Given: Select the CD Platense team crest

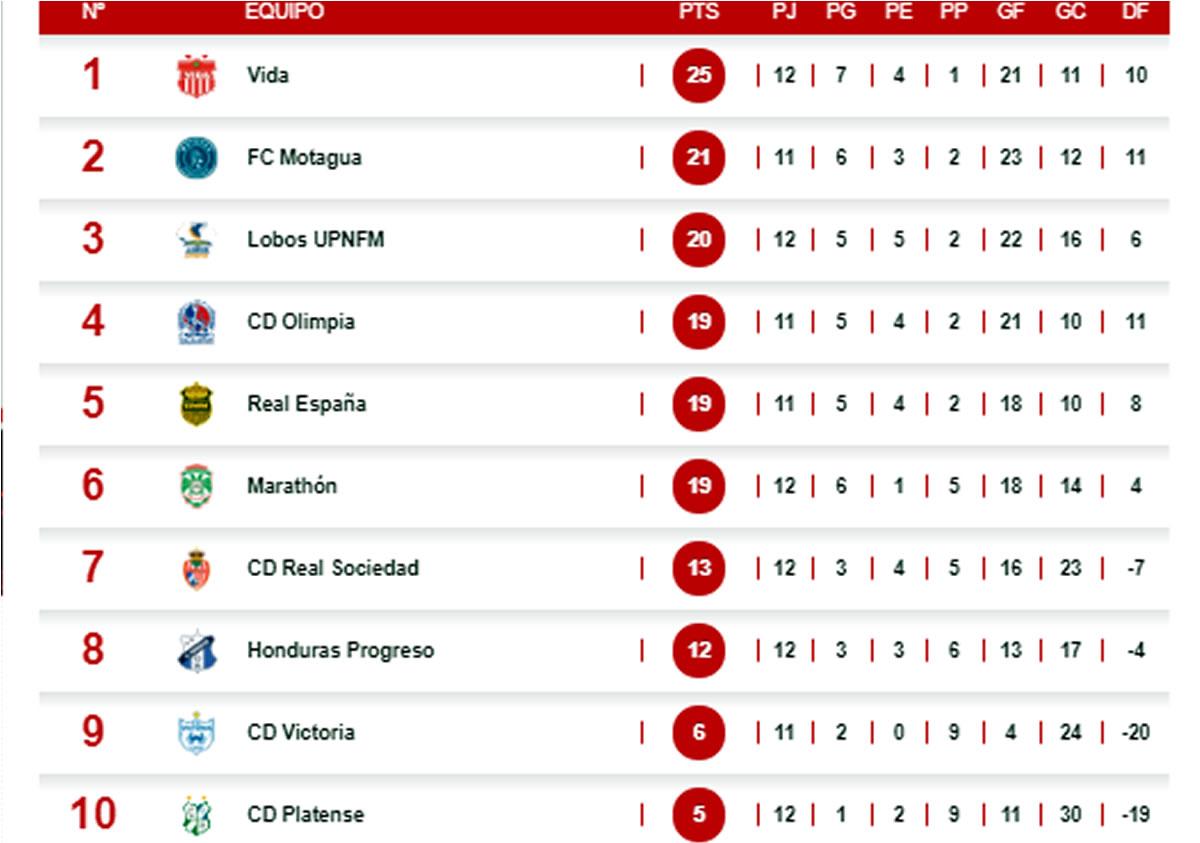Looking at the screenshot, I should [x=196, y=814].
